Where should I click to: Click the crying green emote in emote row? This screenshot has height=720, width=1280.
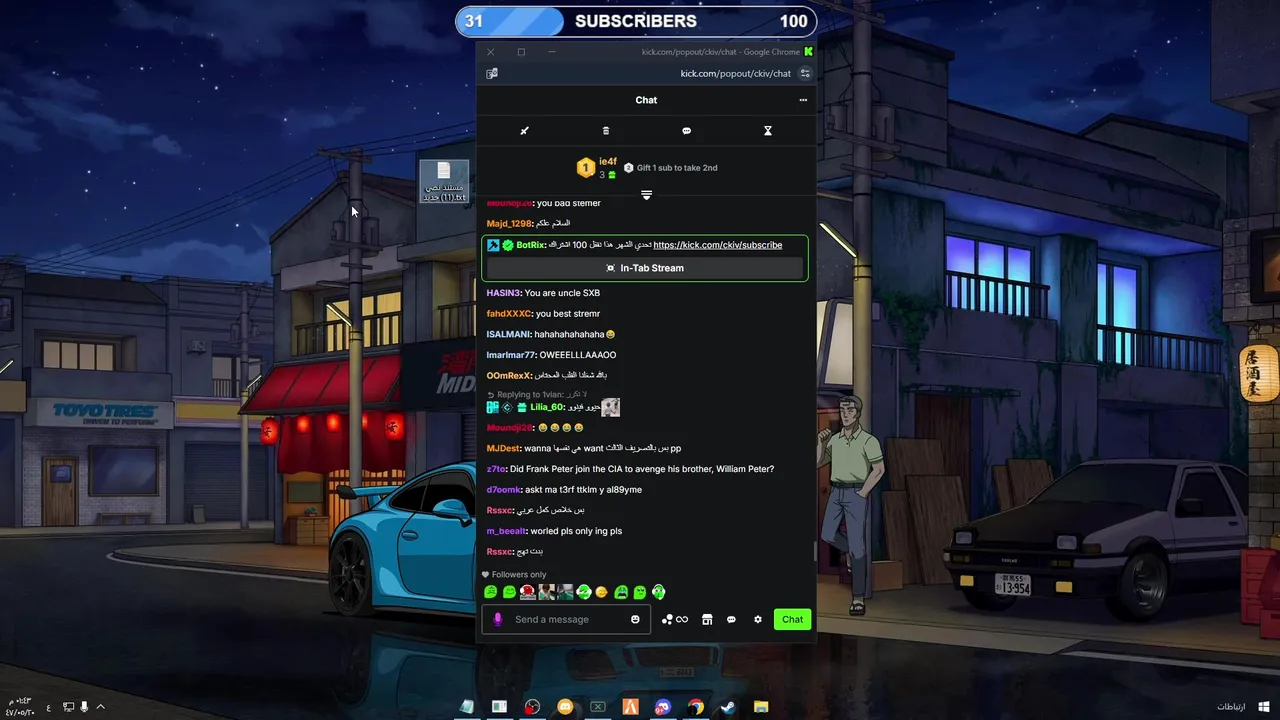pos(621,592)
